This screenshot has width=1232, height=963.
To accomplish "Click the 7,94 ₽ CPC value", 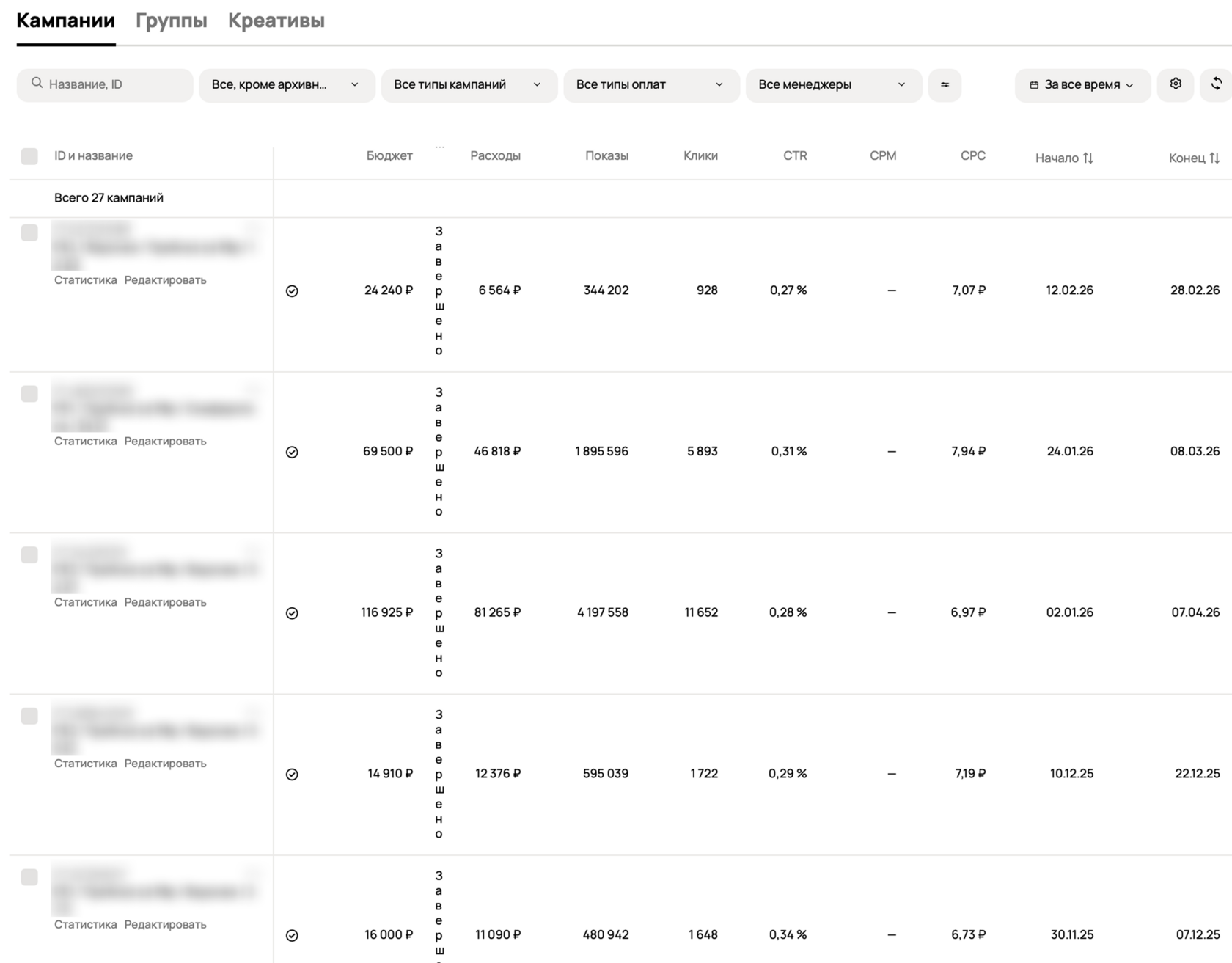I will [969, 452].
